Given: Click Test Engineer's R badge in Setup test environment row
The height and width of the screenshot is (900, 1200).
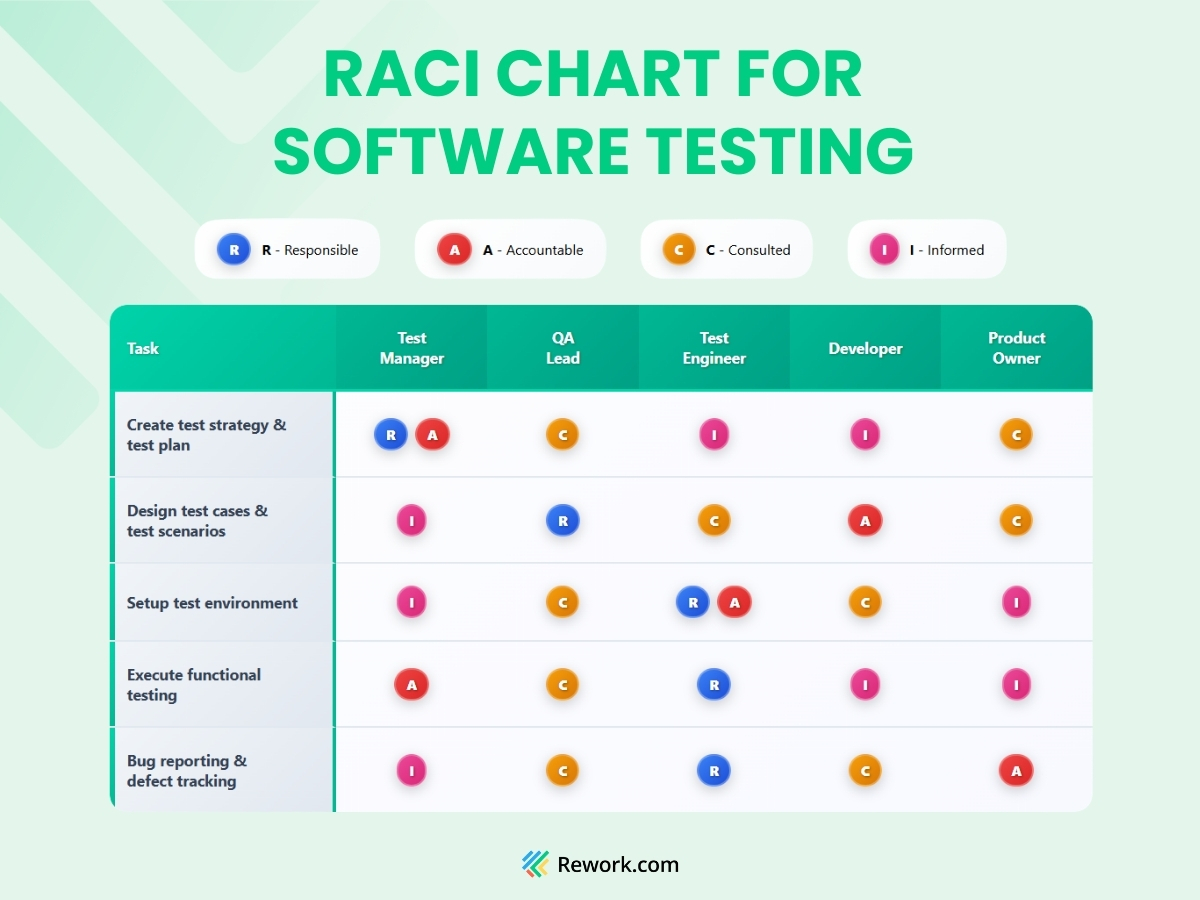Looking at the screenshot, I should (x=693, y=603).
